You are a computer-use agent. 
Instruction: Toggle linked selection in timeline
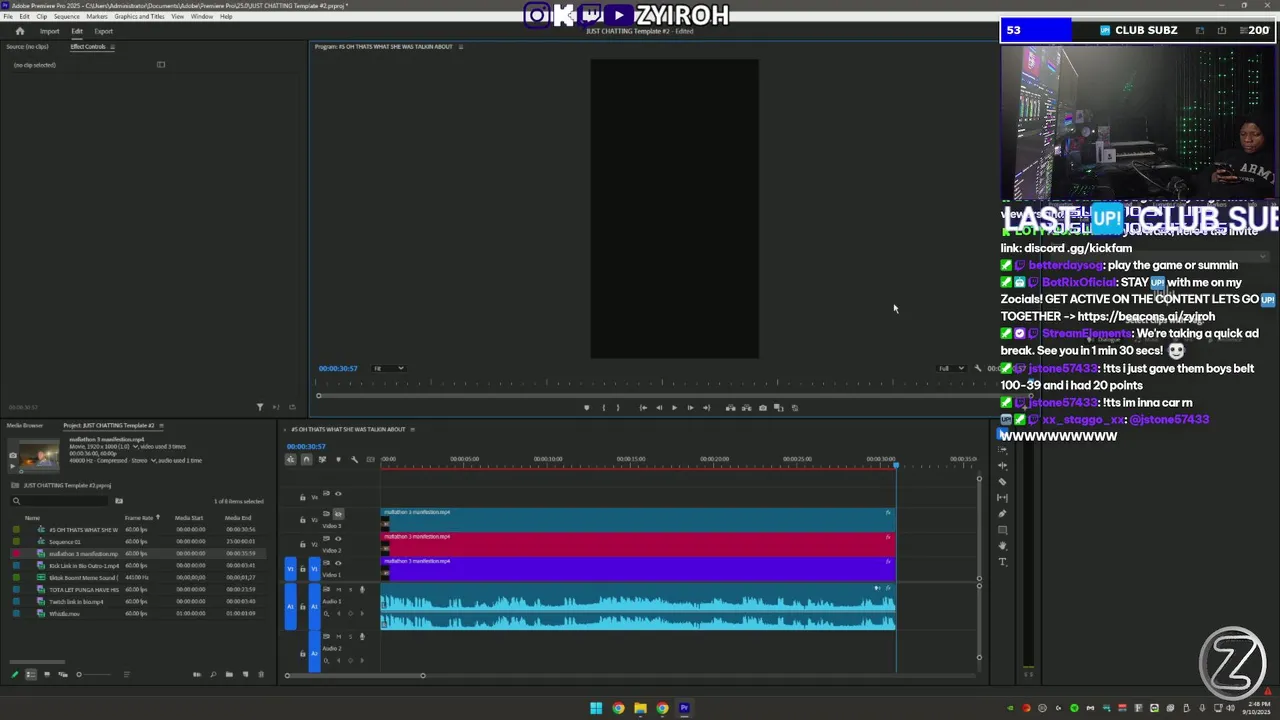click(322, 459)
